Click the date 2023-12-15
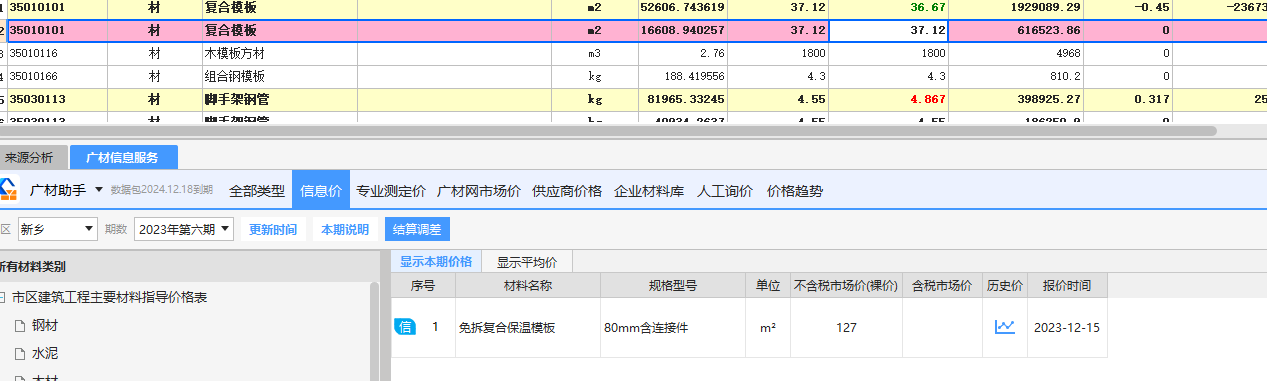The width and height of the screenshot is (1267, 381). coord(1067,327)
